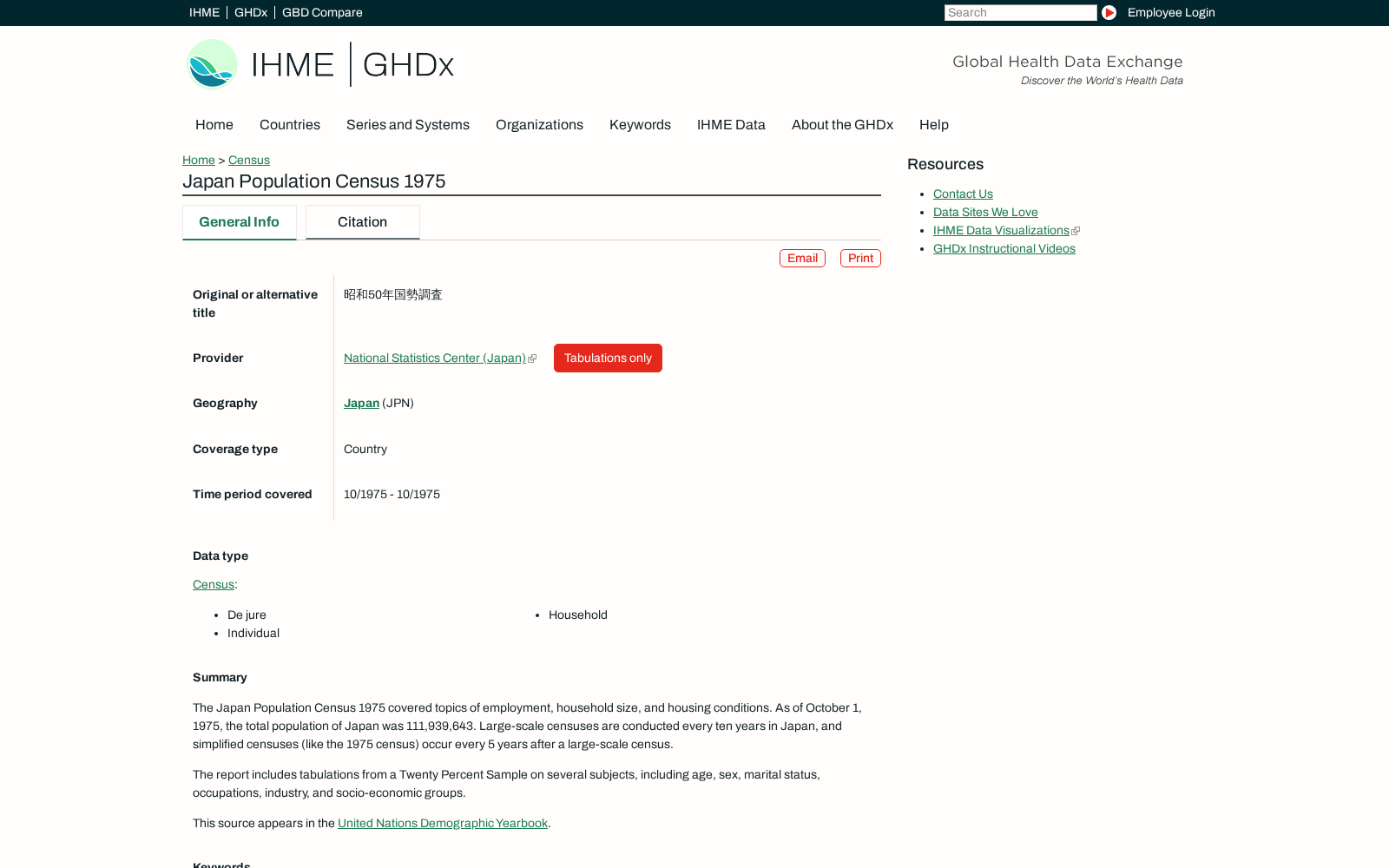Open the Home menu item

click(214, 125)
